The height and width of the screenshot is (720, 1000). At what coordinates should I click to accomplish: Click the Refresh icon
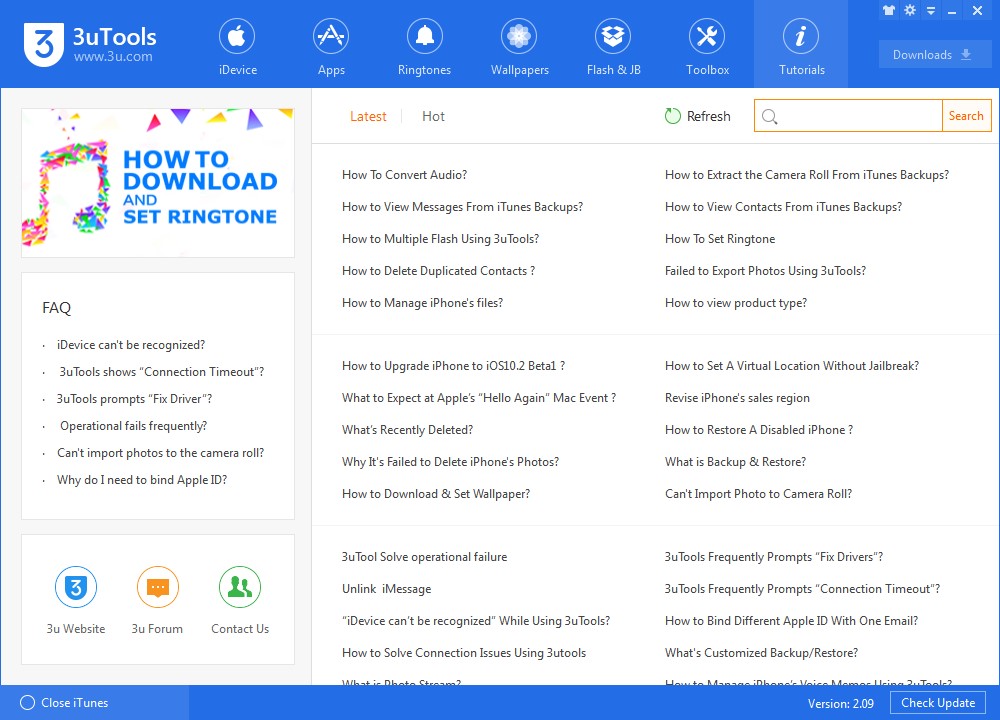pos(672,116)
